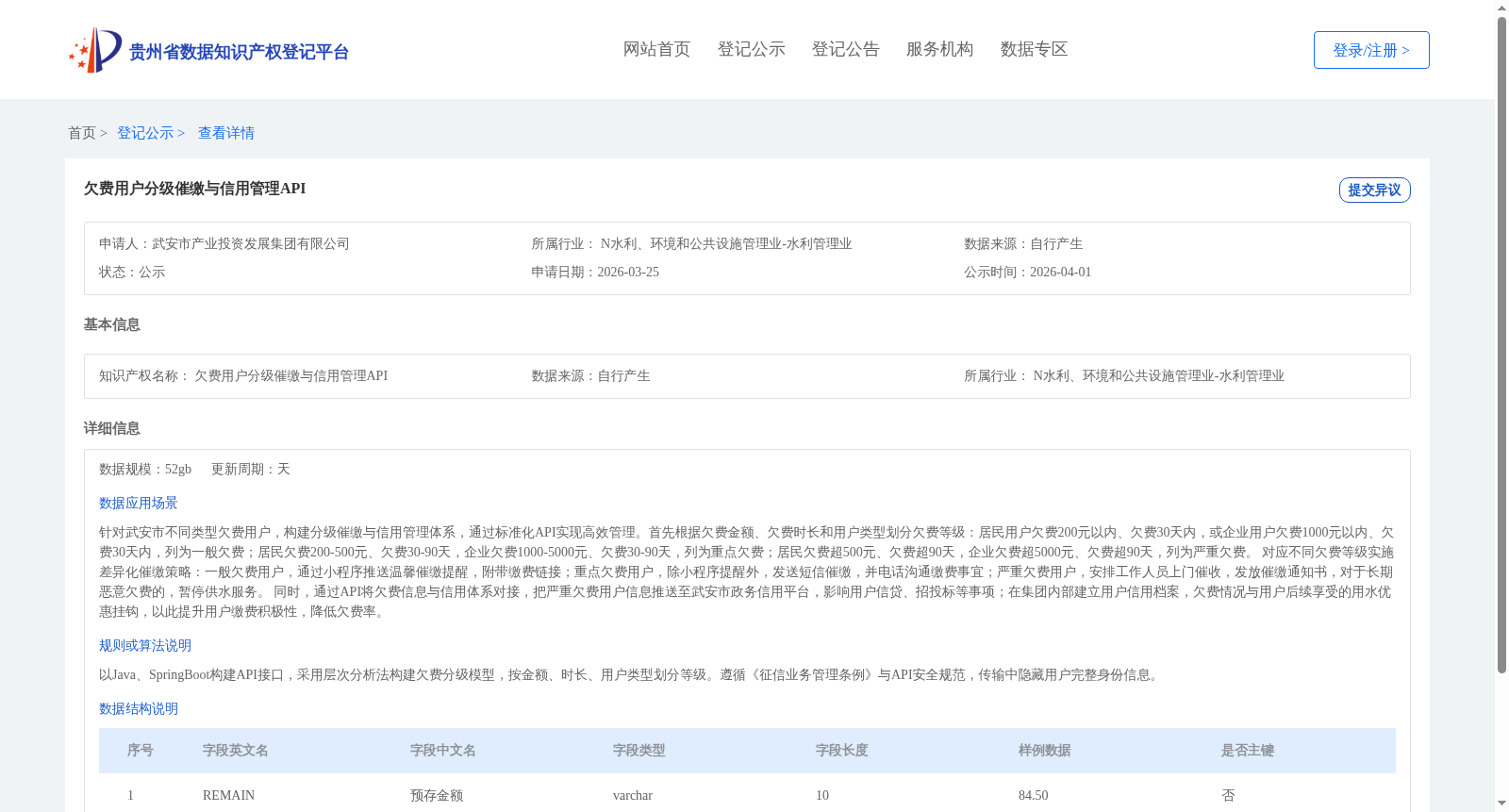Click the varchar table cell
This screenshot has height=812, width=1509.
[x=633, y=795]
